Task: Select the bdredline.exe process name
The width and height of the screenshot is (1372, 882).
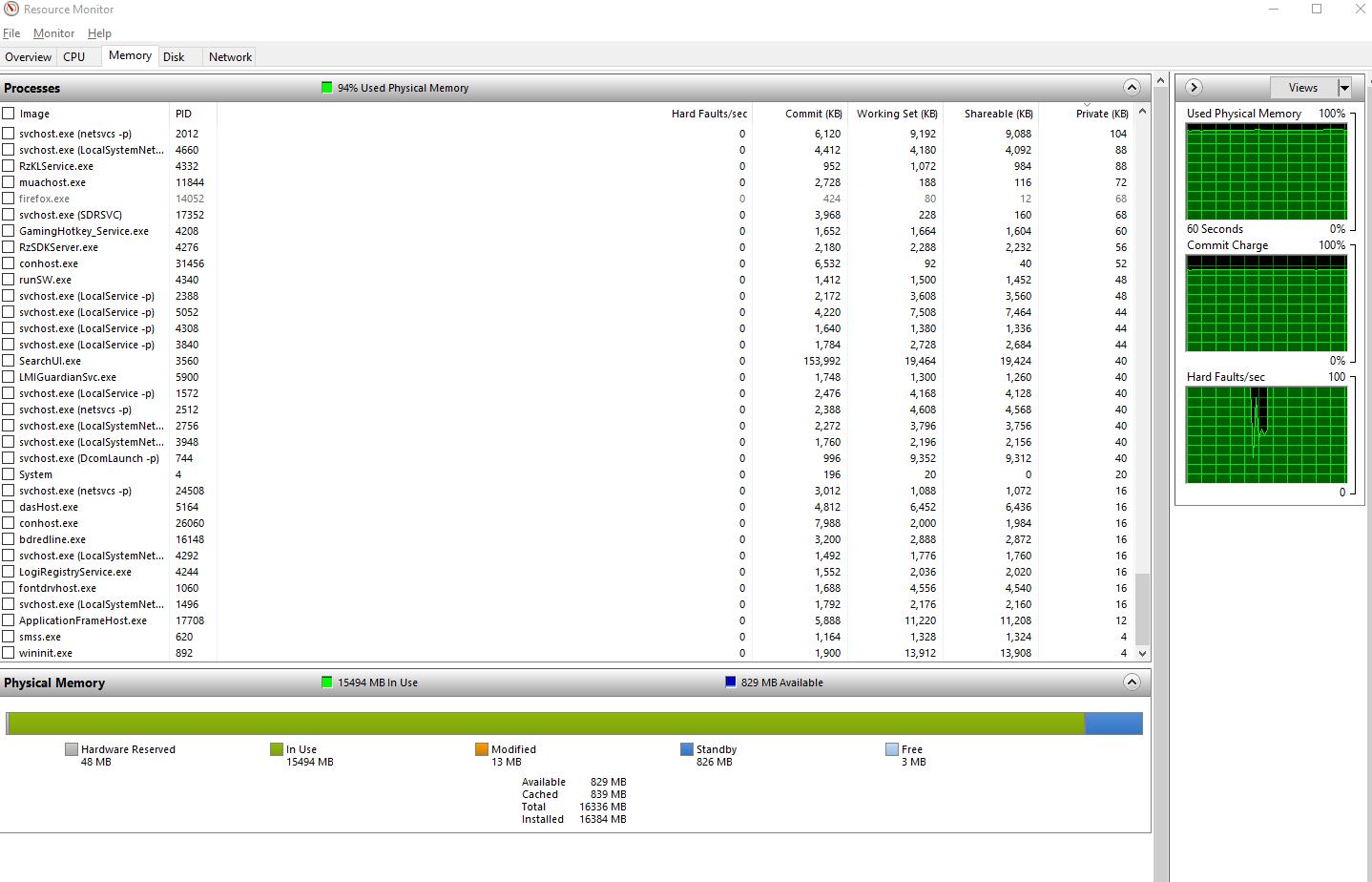Action: (x=52, y=539)
